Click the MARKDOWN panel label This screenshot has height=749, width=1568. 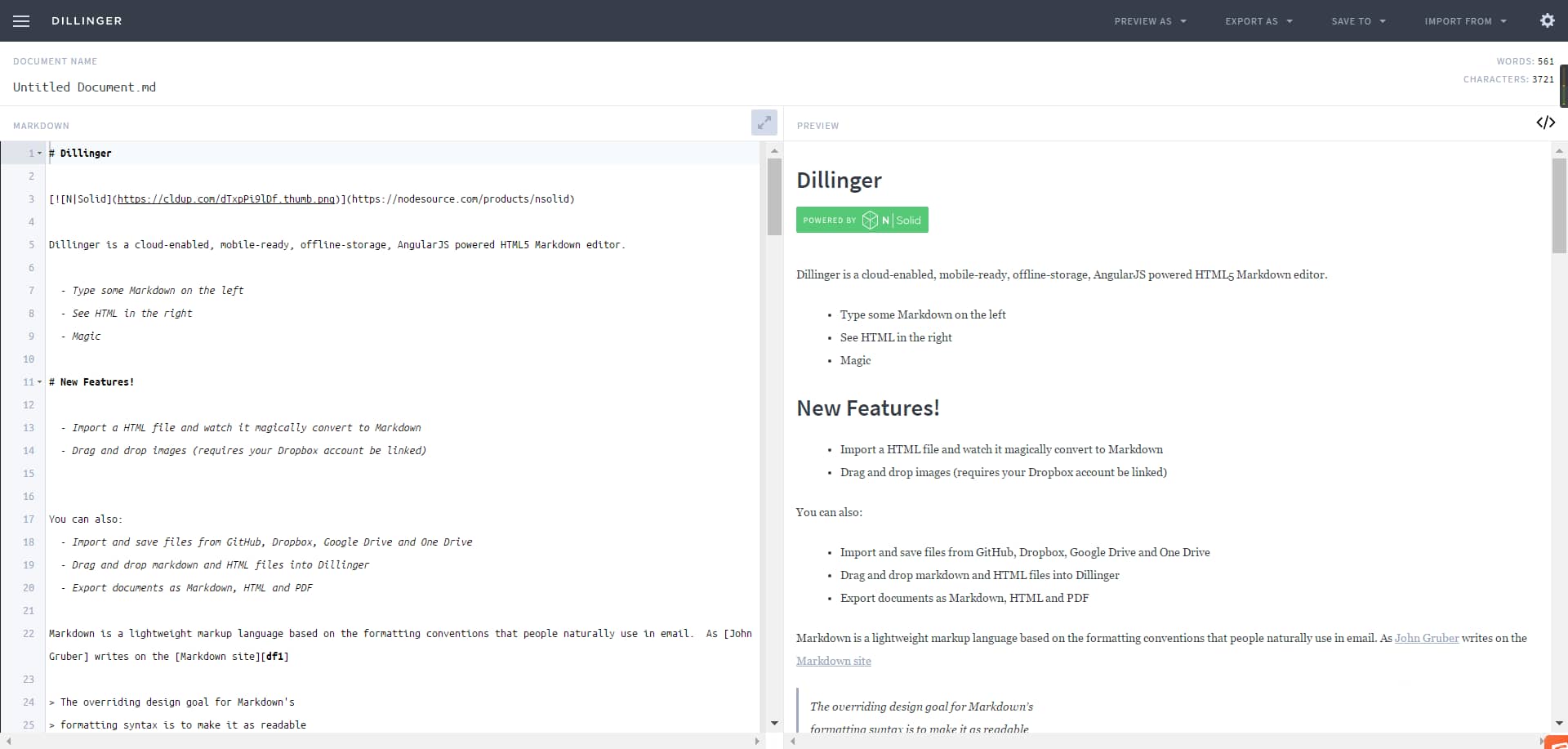click(41, 126)
